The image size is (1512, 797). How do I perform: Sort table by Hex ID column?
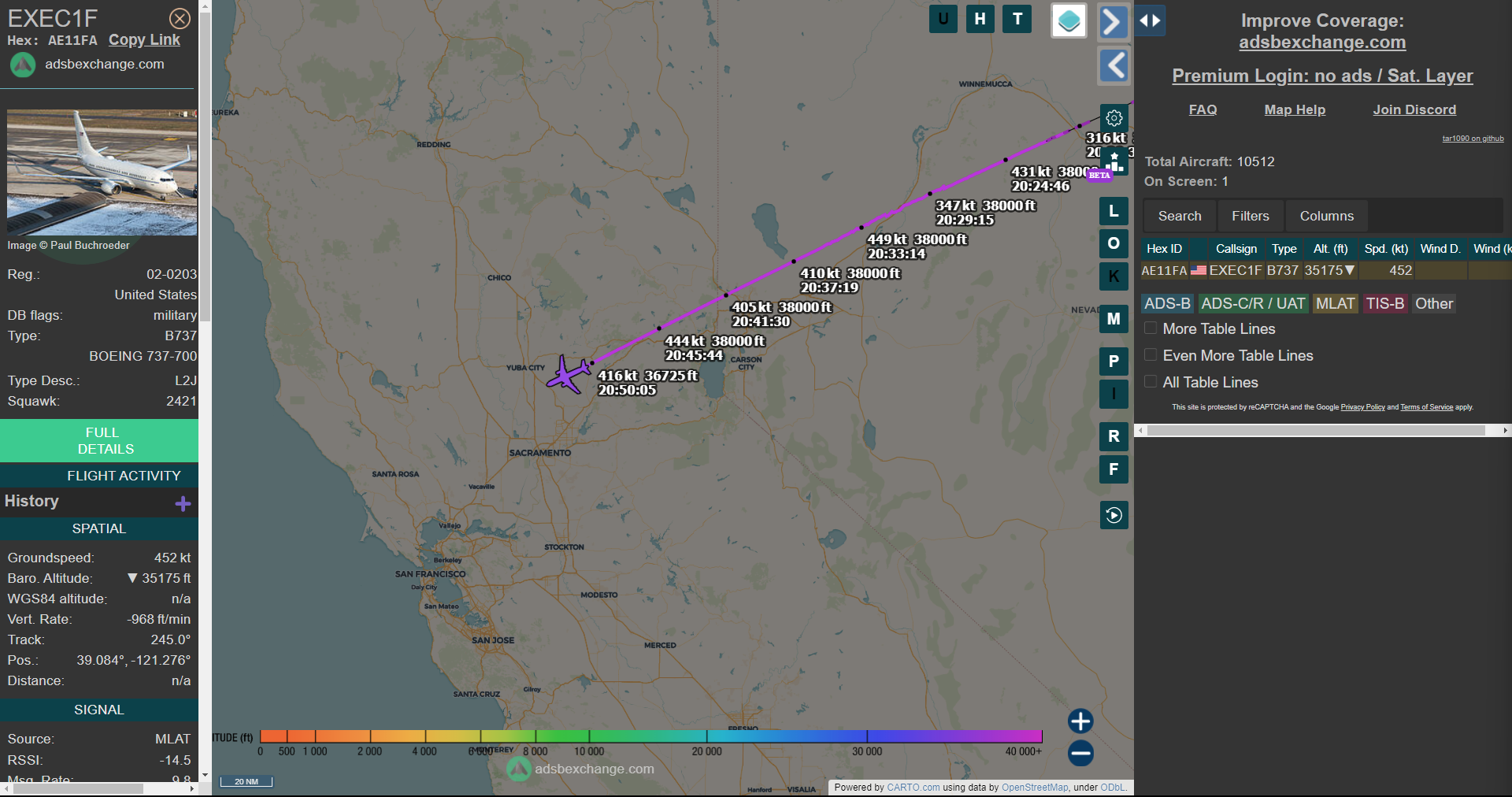(1165, 249)
